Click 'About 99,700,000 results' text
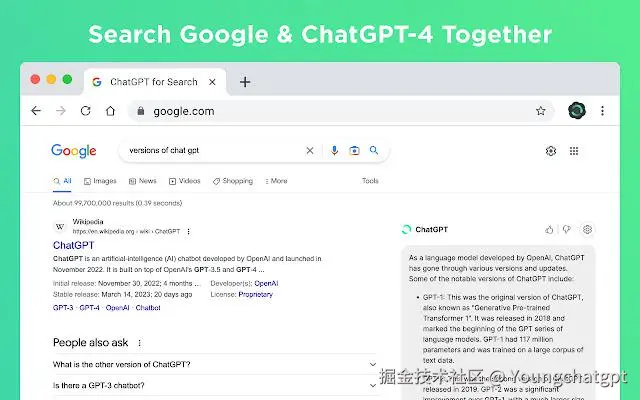The image size is (640, 400). 118,203
